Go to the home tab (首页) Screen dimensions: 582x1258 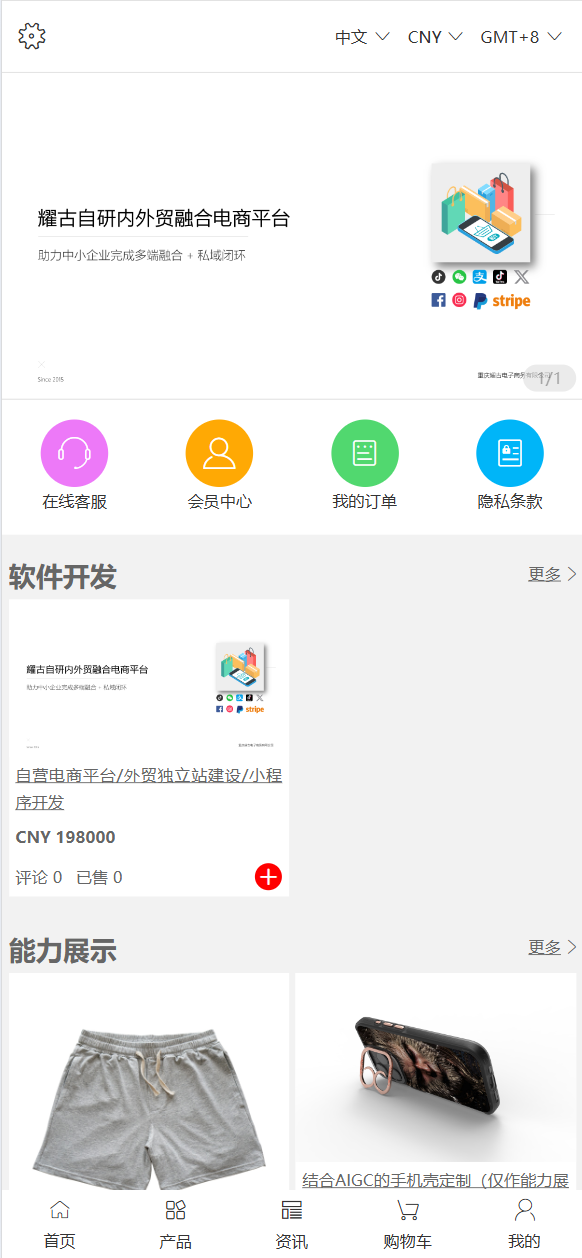[x=59, y=1225]
